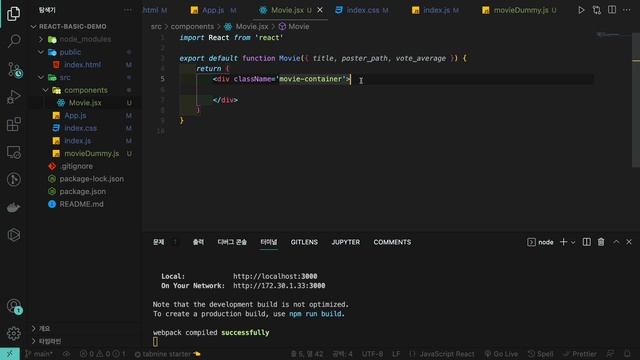Open the compare changes icon in toolbar

596,10
